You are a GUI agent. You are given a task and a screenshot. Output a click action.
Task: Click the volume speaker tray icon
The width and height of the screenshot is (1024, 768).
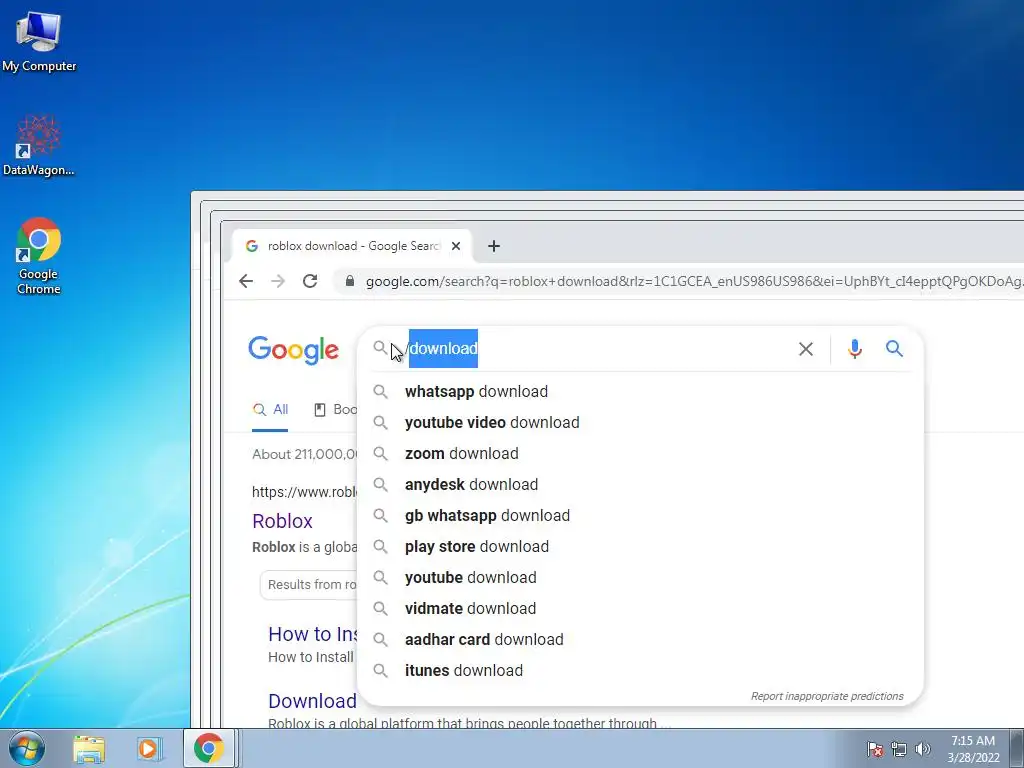(922, 749)
